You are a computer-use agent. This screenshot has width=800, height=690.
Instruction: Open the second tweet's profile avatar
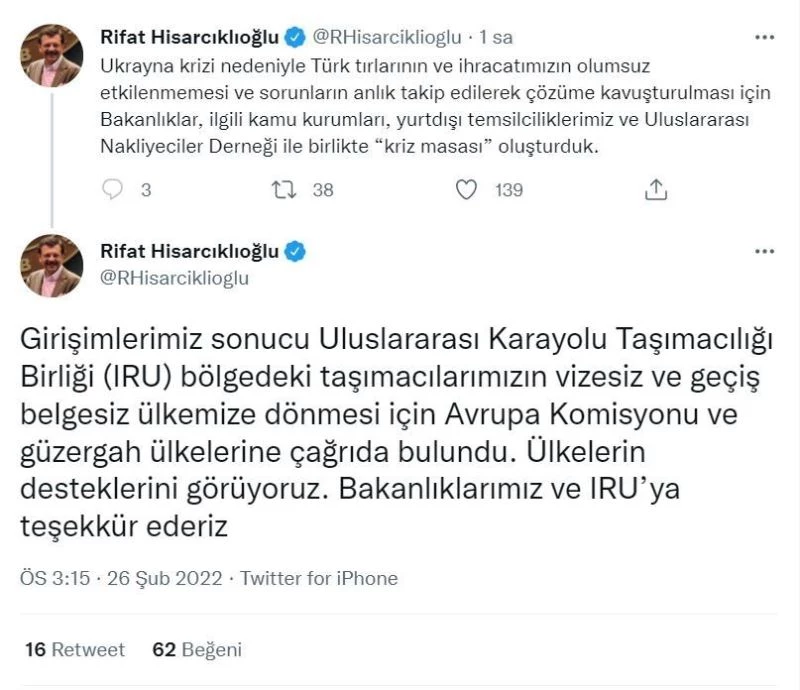(x=52, y=266)
